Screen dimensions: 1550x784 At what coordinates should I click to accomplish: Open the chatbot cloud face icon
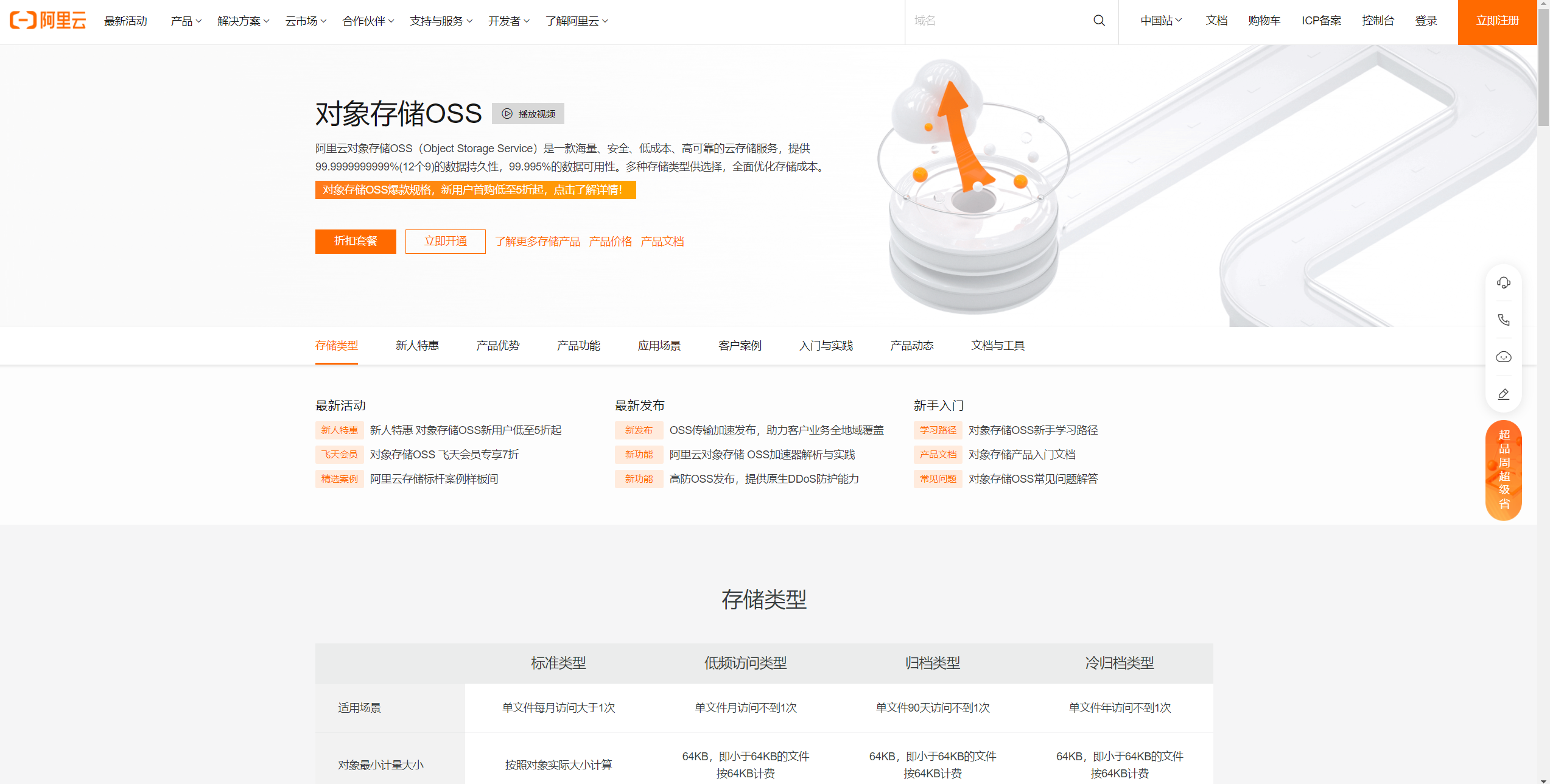[x=1503, y=357]
